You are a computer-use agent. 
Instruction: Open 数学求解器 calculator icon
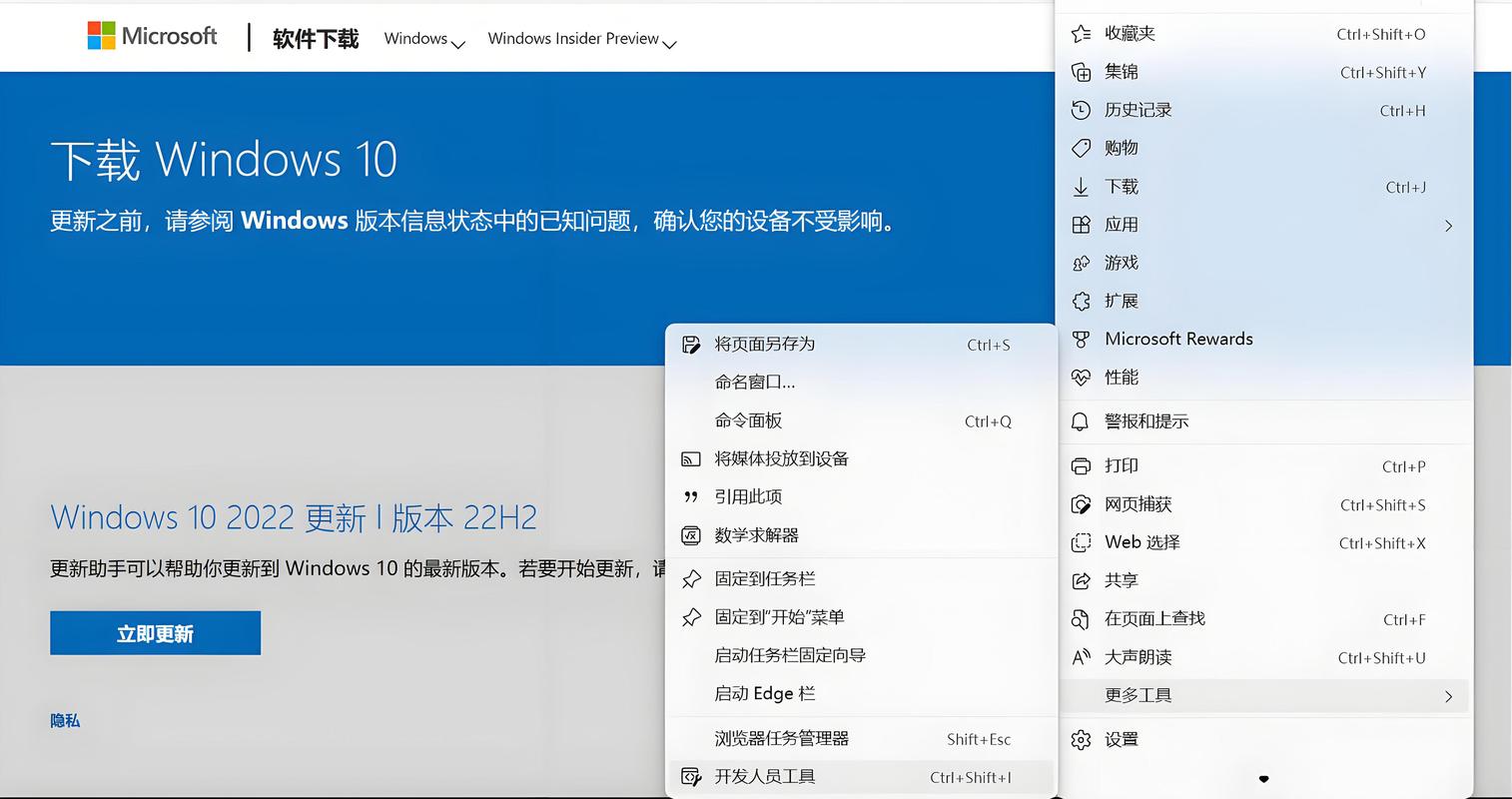click(691, 534)
